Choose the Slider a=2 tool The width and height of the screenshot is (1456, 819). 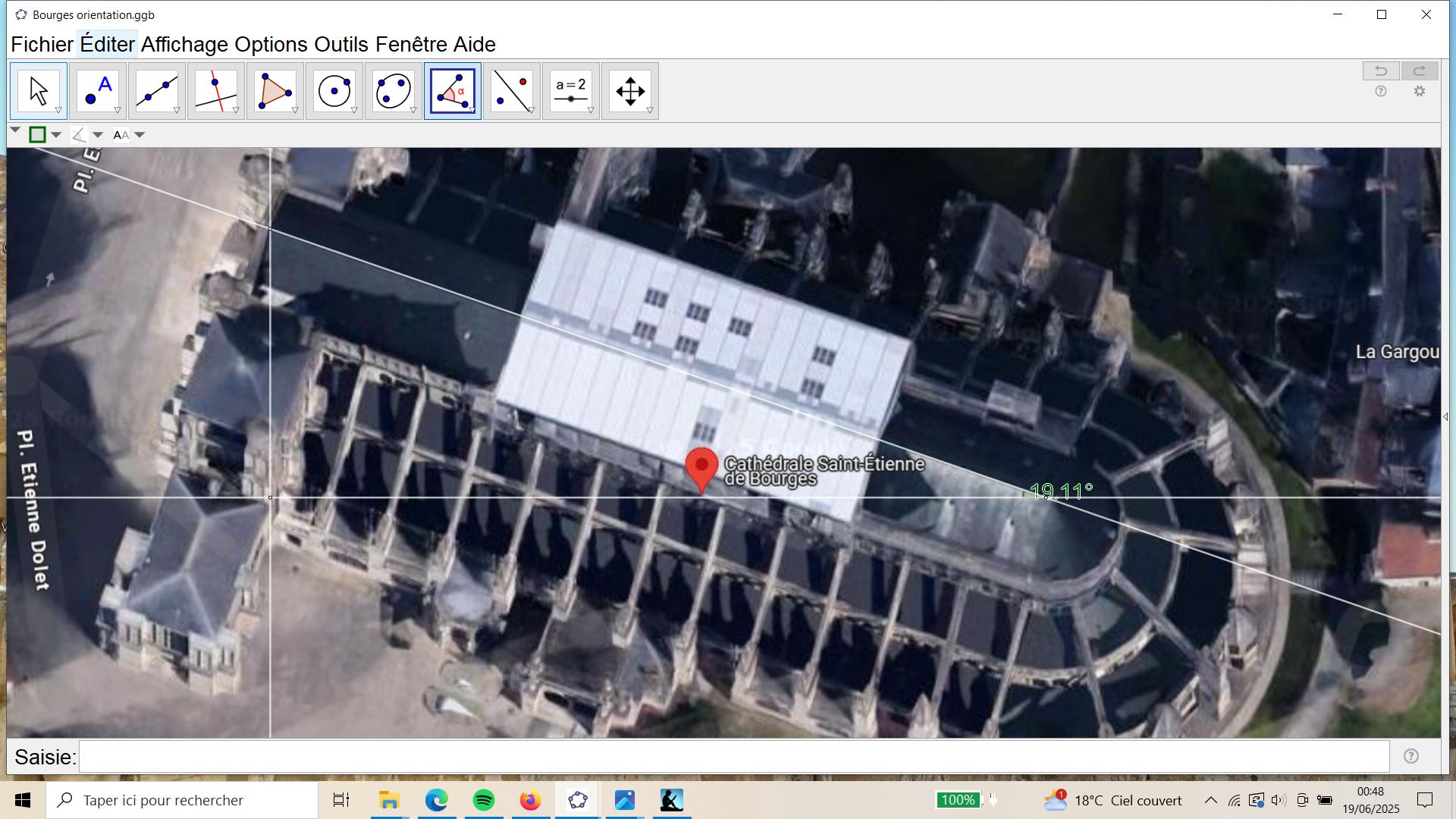tap(571, 91)
